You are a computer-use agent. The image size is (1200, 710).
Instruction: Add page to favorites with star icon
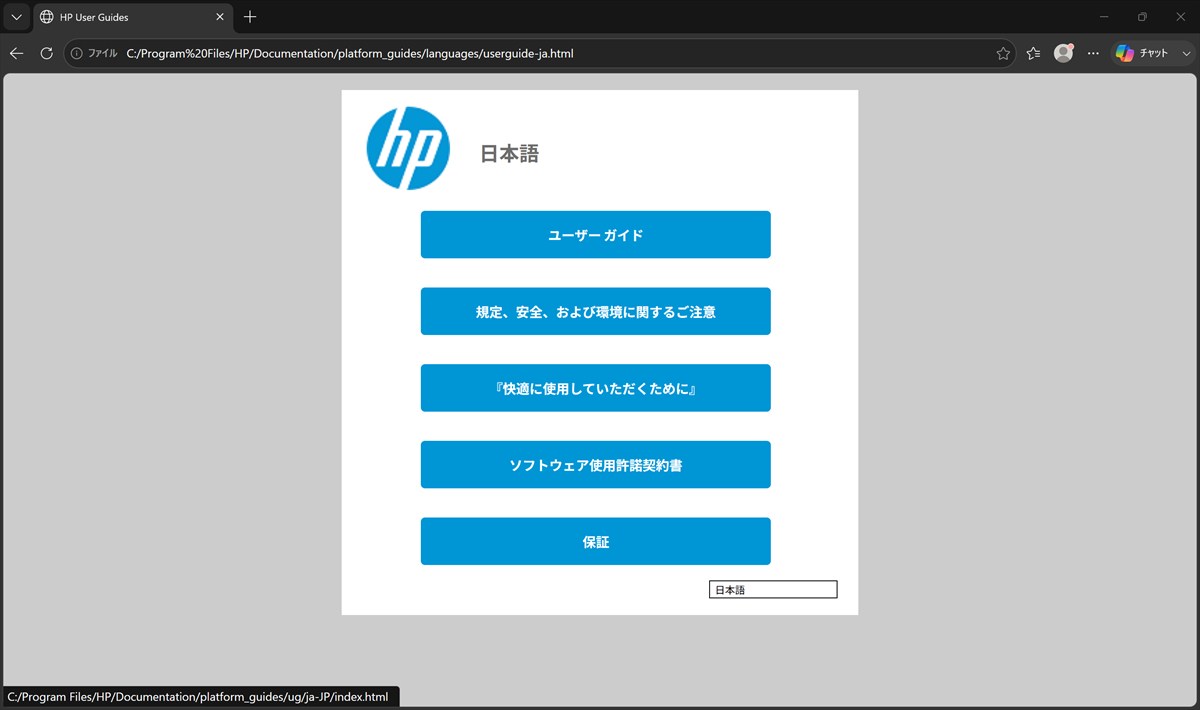tap(1003, 53)
